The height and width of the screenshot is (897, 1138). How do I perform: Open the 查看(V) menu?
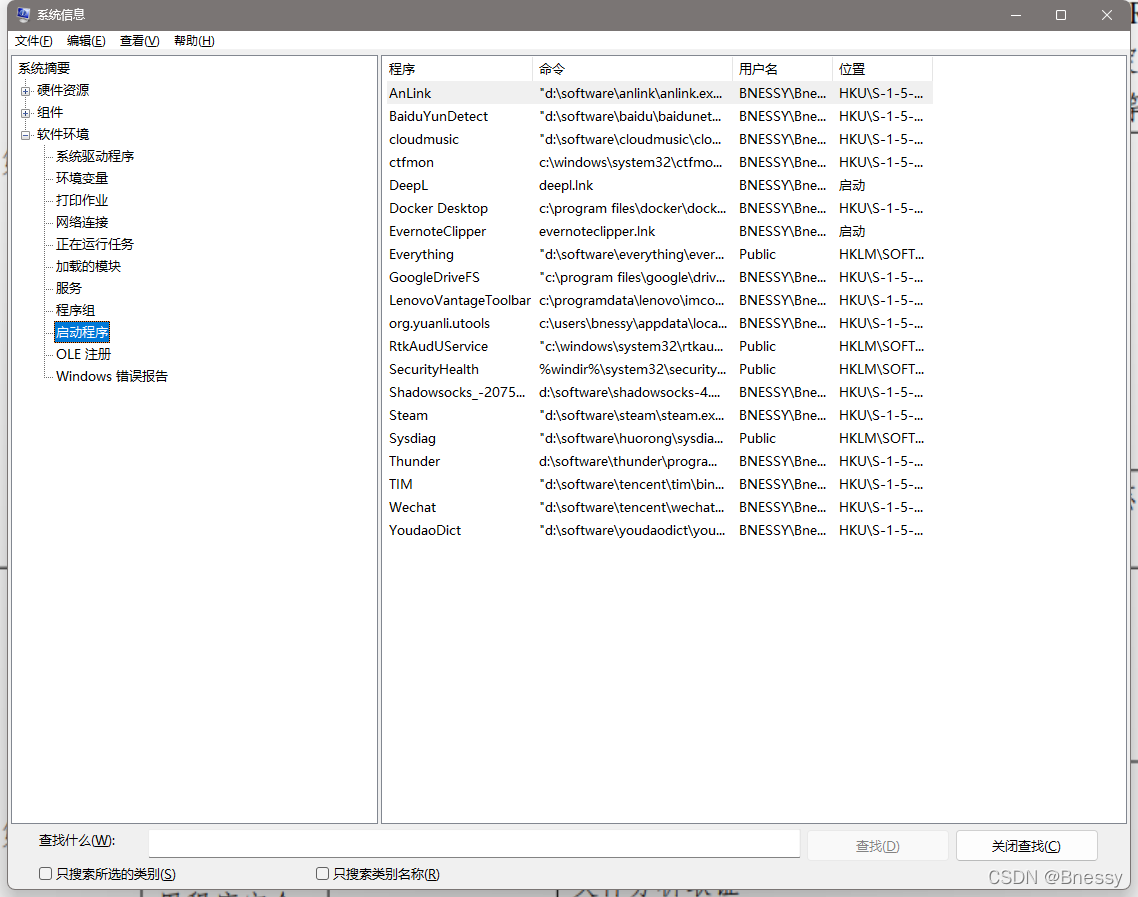(x=139, y=41)
